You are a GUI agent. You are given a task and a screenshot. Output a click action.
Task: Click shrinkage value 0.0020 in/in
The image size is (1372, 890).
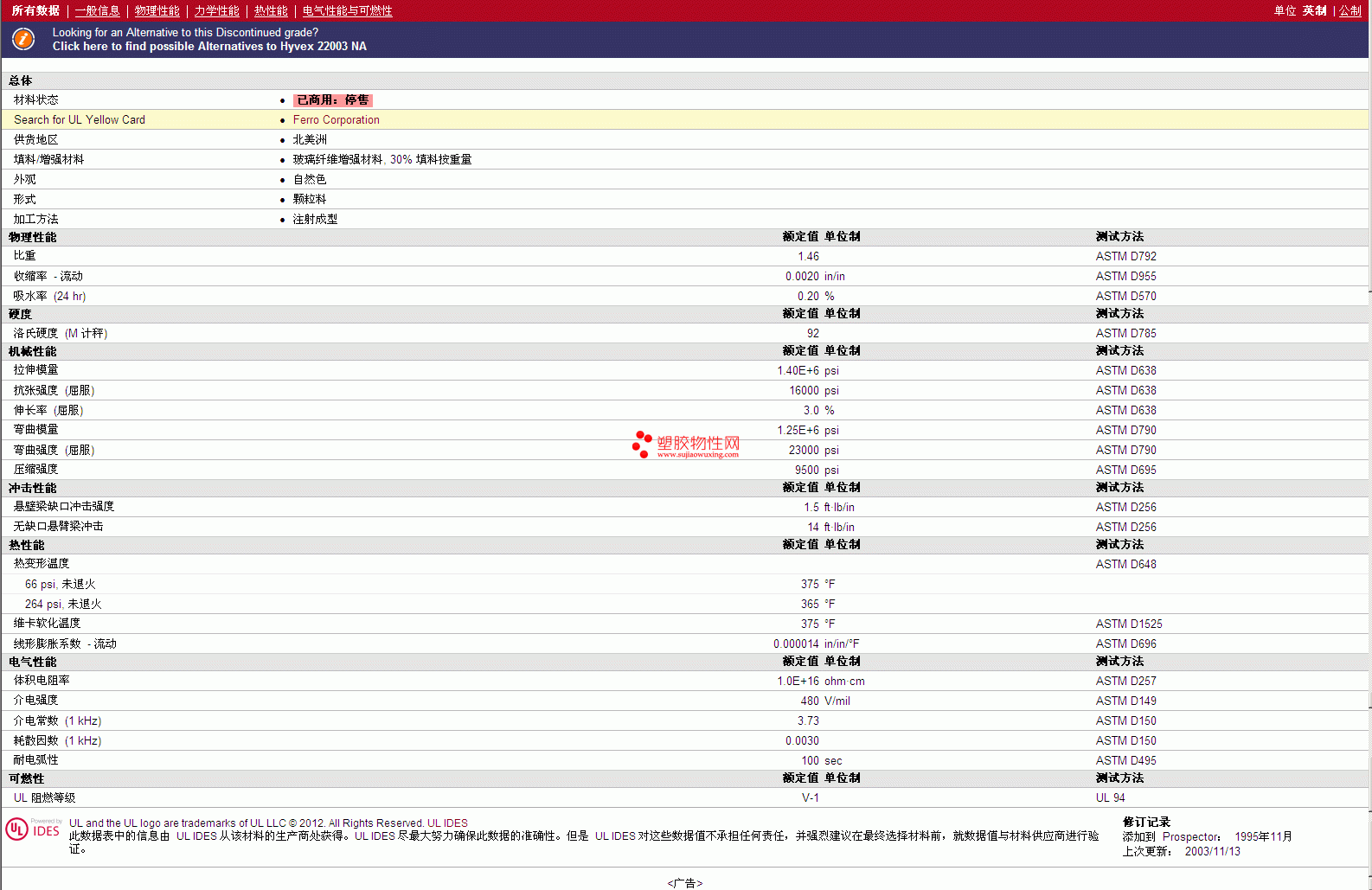(x=815, y=277)
